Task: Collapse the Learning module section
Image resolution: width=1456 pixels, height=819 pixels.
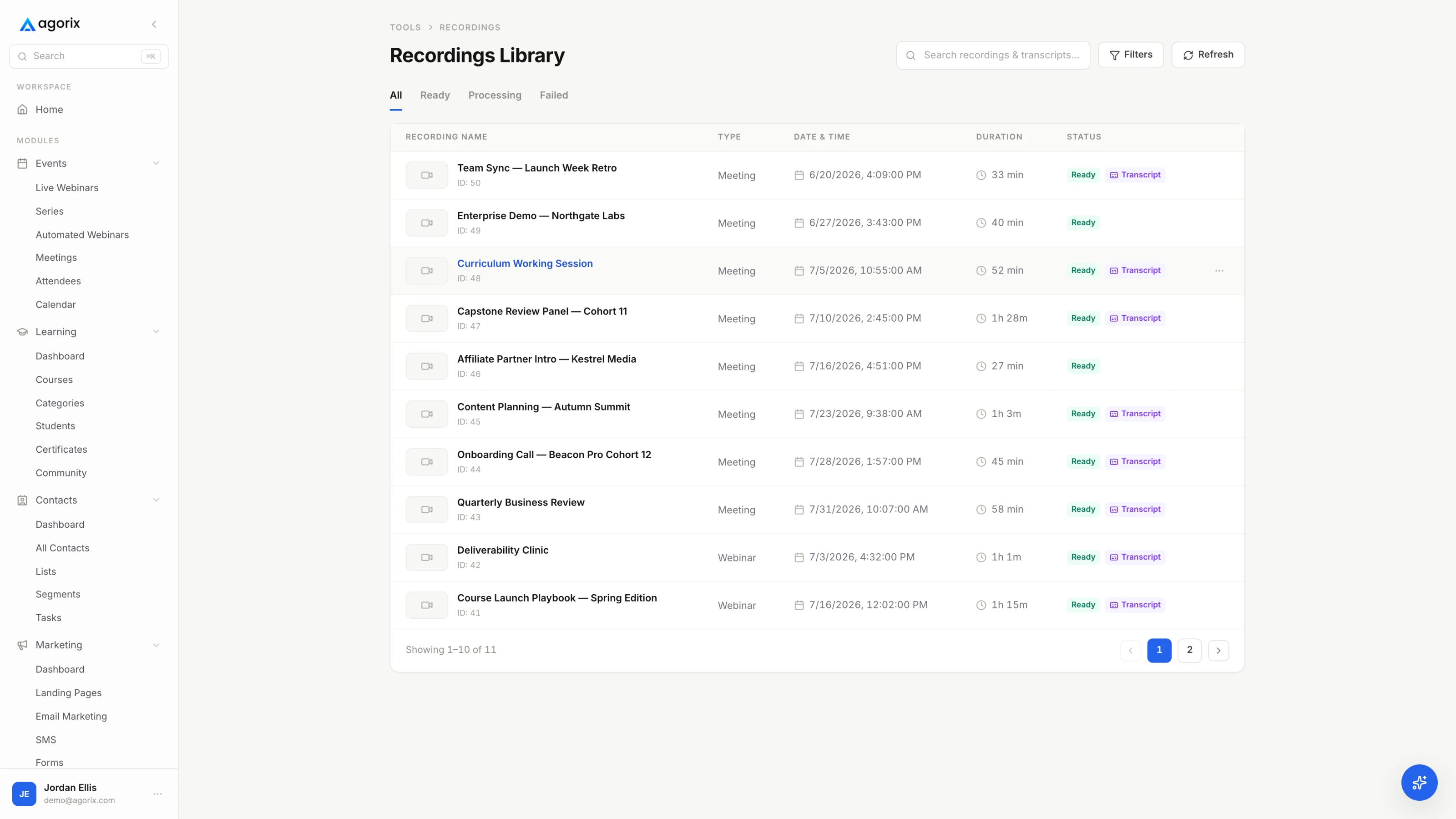Action: coord(156,332)
